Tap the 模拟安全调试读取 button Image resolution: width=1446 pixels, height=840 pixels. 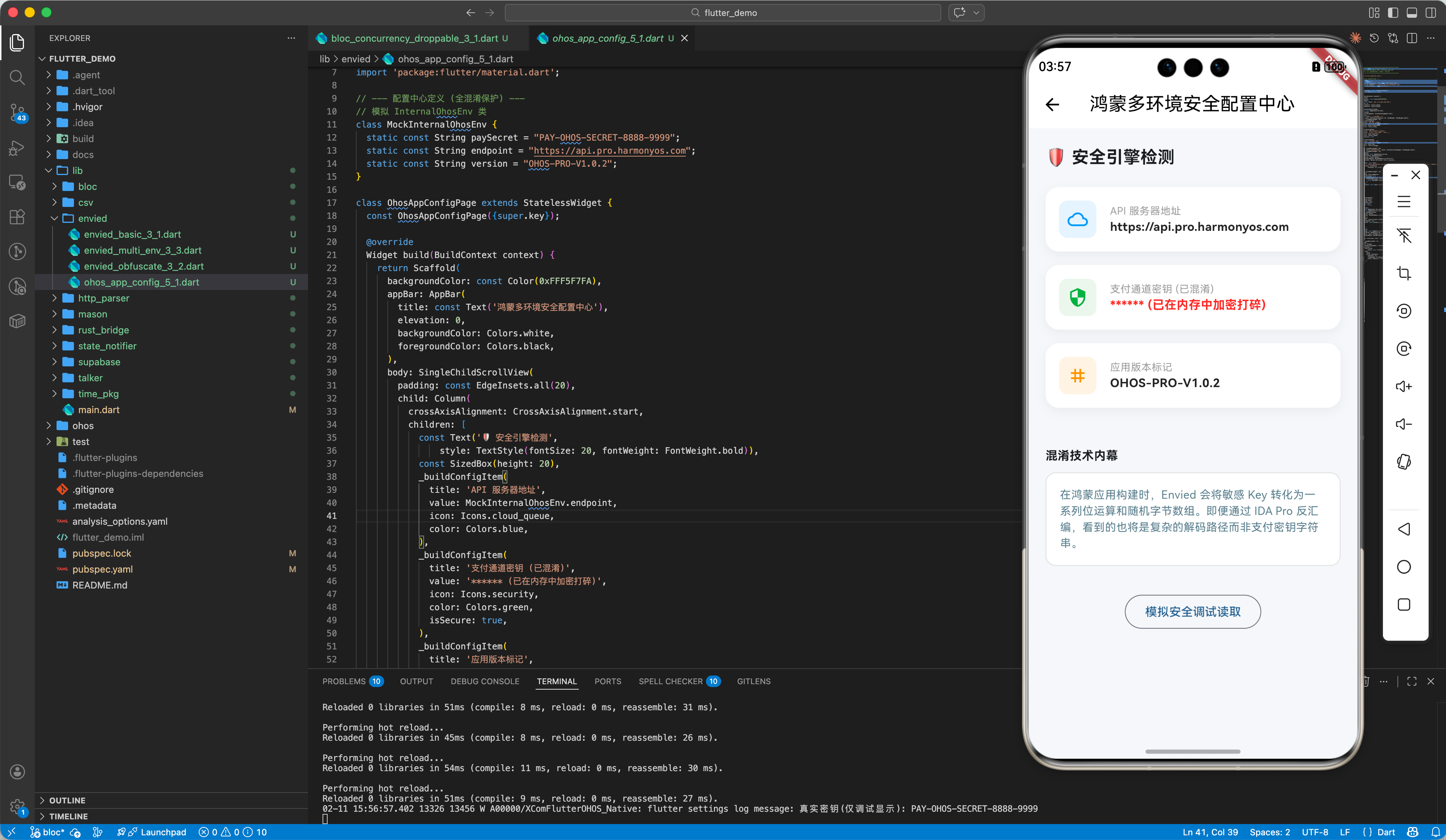(1192, 612)
